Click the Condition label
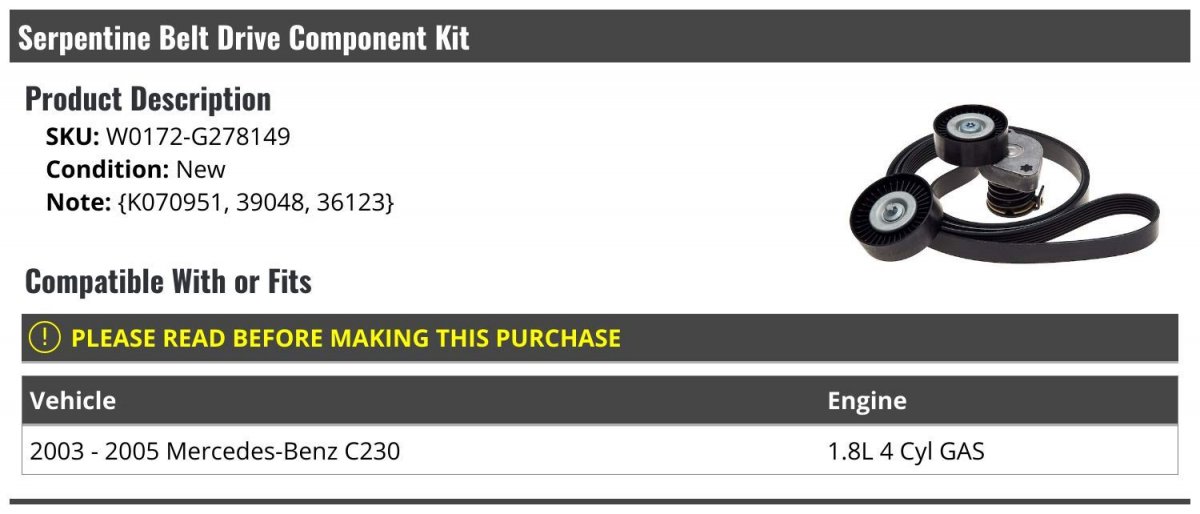 pyautogui.click(x=107, y=169)
